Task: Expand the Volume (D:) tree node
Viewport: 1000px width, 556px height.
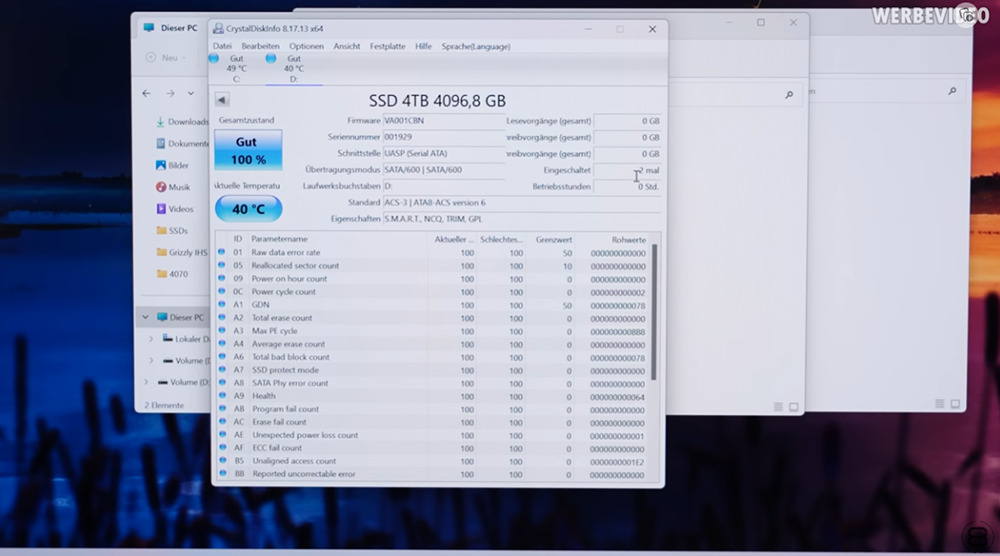Action: [x=146, y=382]
